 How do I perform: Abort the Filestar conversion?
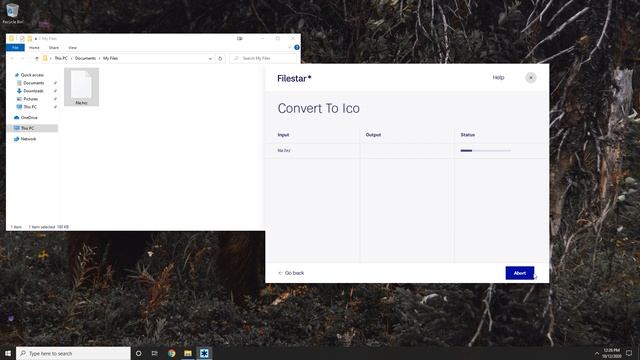pos(520,273)
